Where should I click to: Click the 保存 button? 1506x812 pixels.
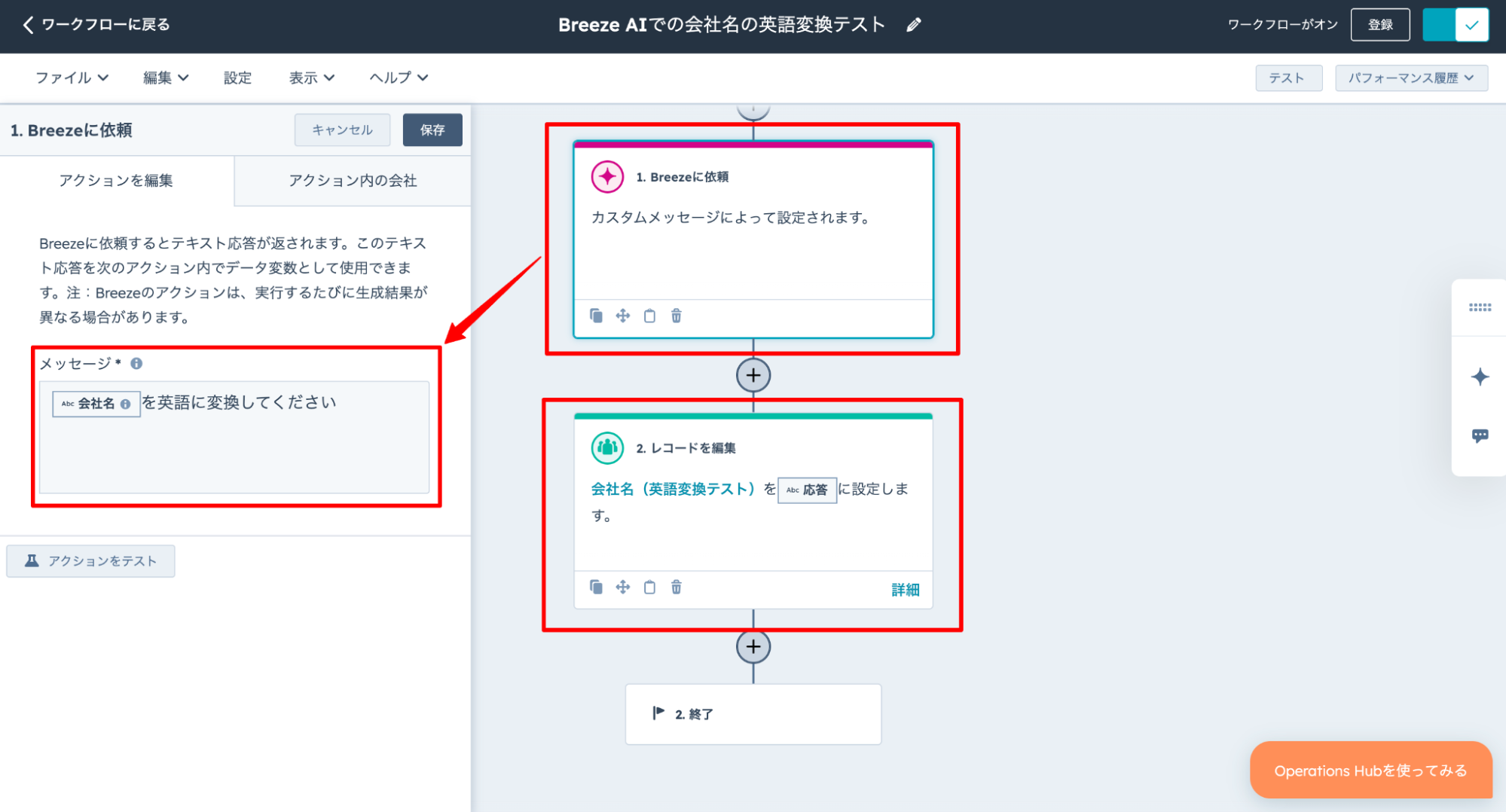pos(432,130)
